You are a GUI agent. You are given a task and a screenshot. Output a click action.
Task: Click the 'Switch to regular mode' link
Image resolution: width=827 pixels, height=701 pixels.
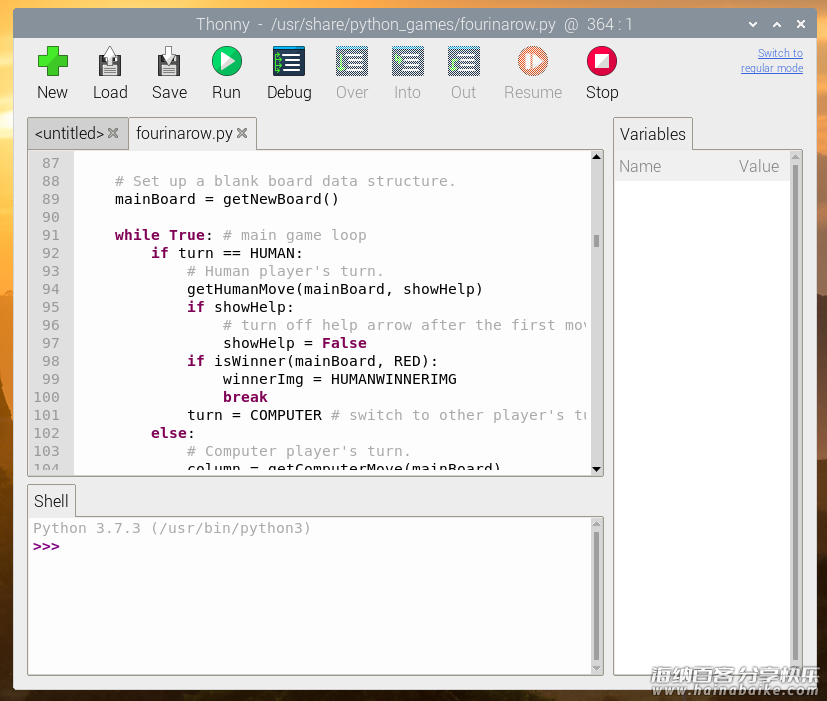pos(772,61)
